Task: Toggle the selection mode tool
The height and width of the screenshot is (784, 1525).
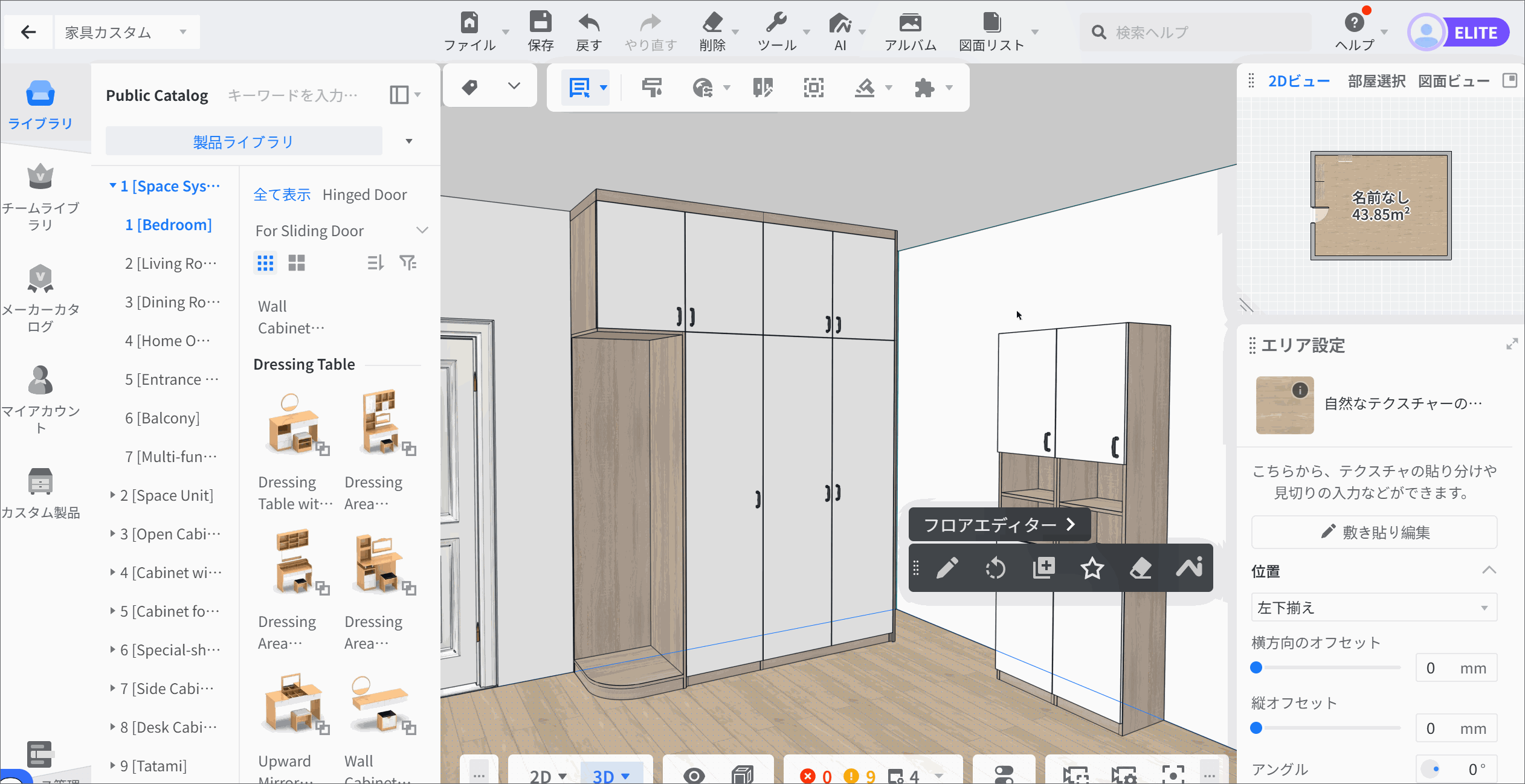Action: point(579,88)
